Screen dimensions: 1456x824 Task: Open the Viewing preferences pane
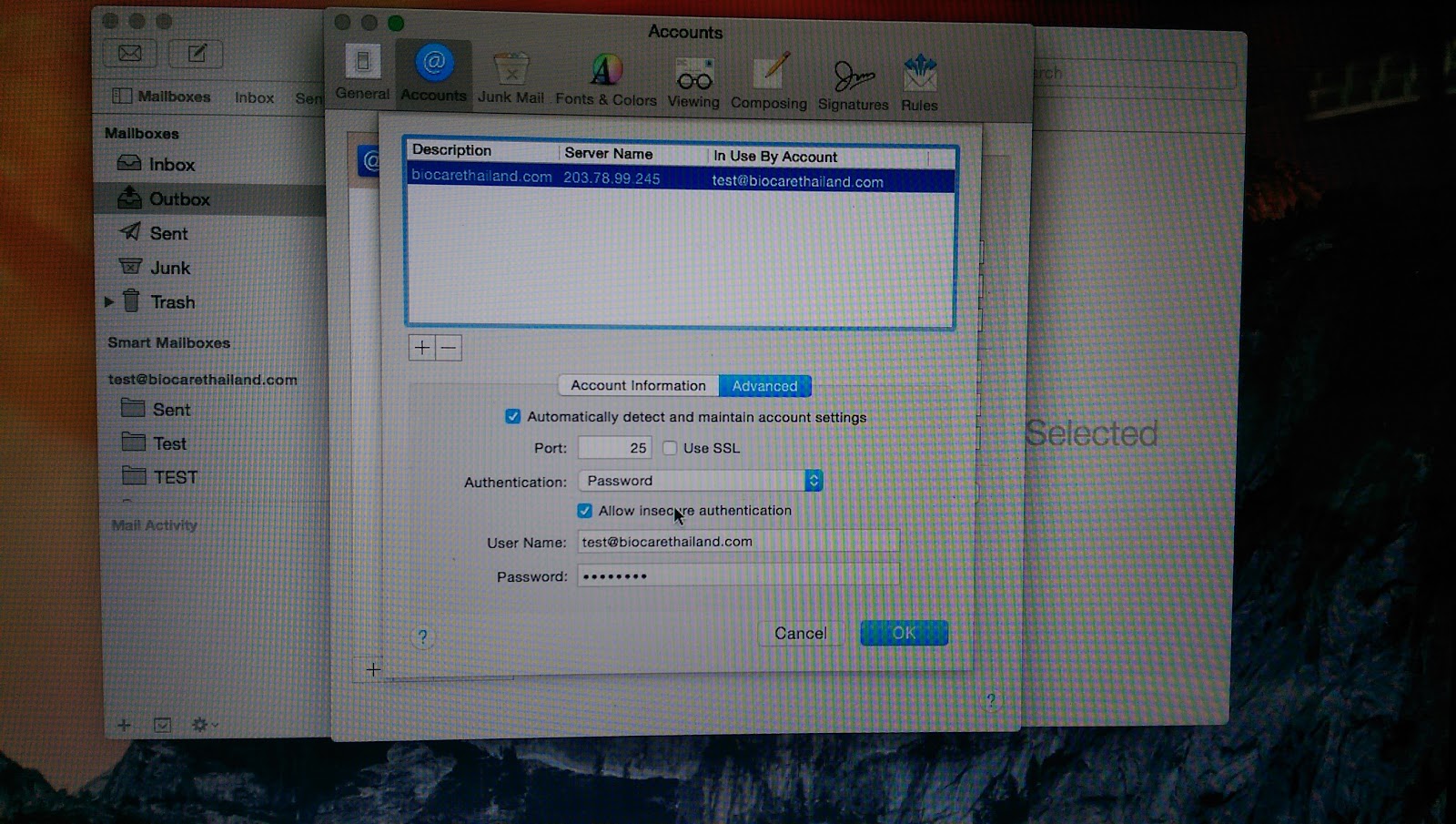click(x=693, y=82)
